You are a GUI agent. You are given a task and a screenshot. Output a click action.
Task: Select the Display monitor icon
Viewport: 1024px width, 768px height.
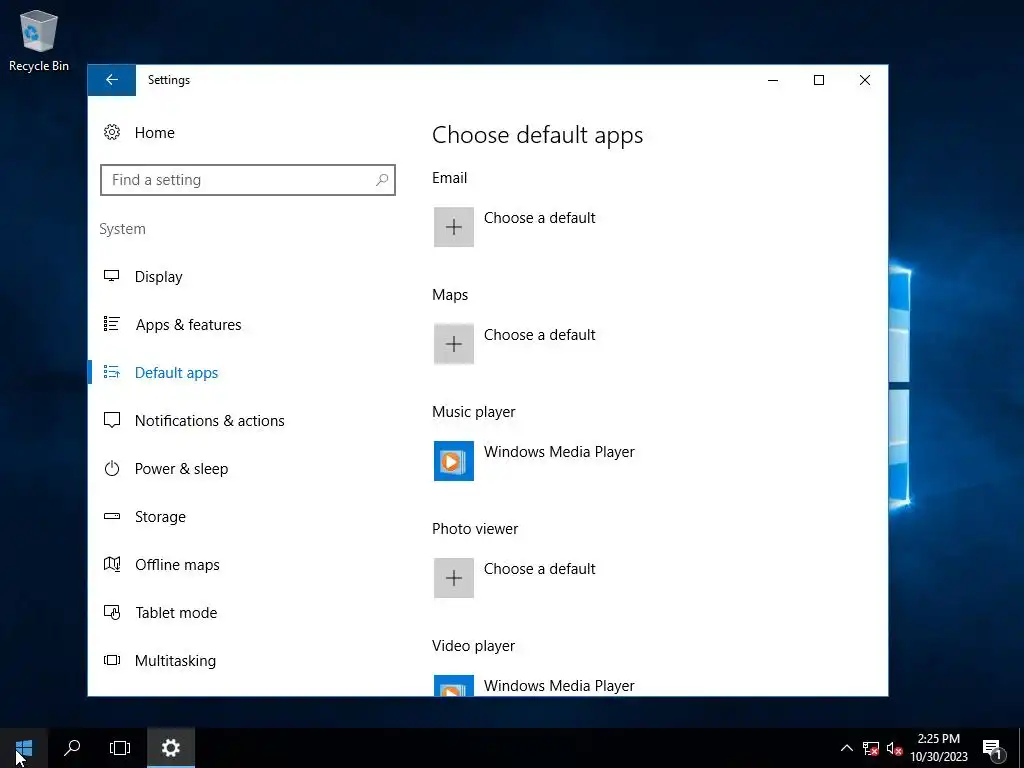112,276
